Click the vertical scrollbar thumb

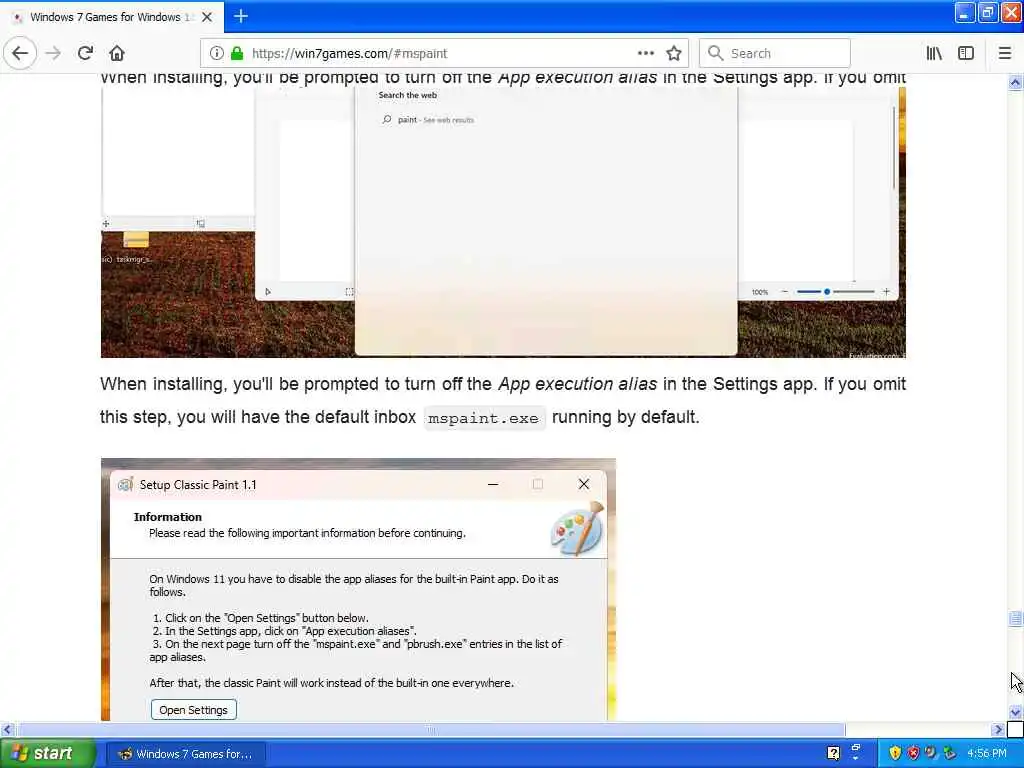point(1016,618)
